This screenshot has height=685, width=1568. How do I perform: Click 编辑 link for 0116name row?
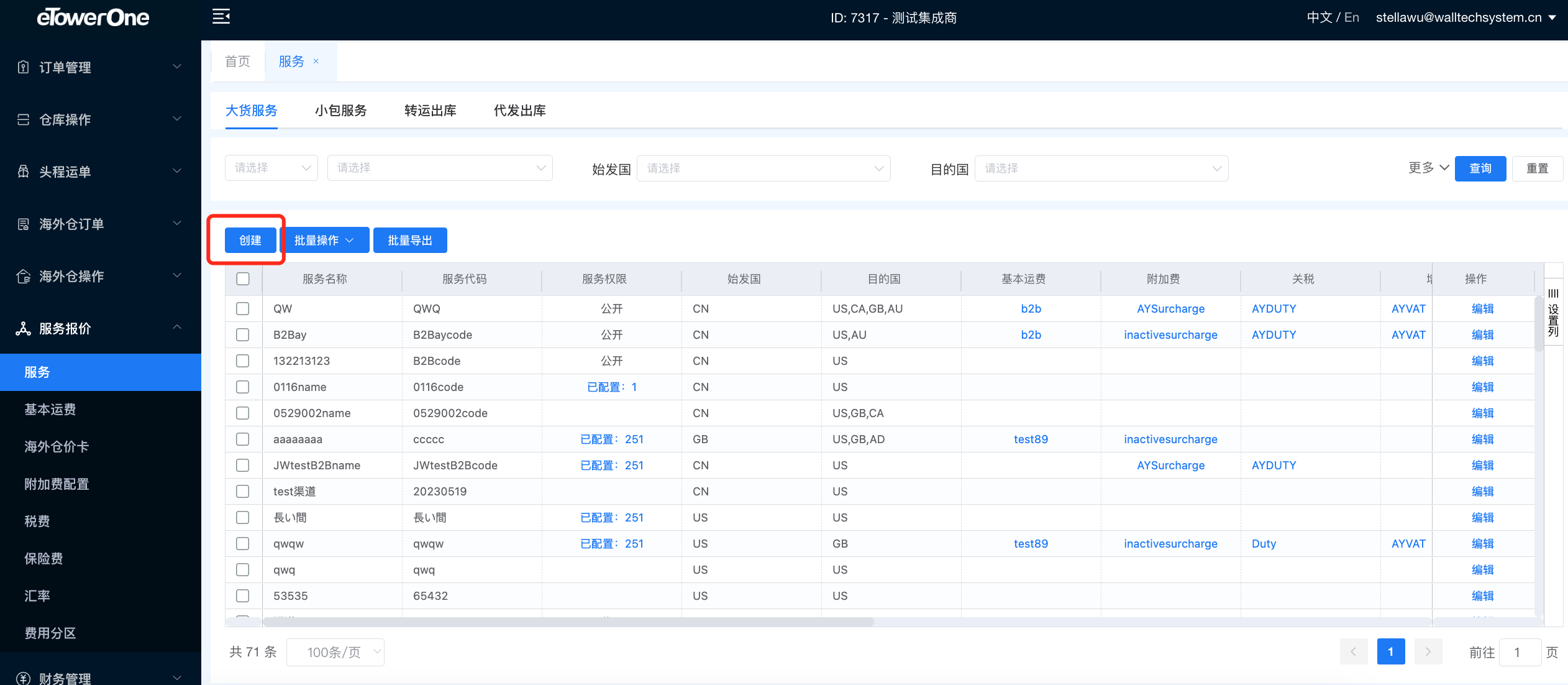coord(1482,387)
